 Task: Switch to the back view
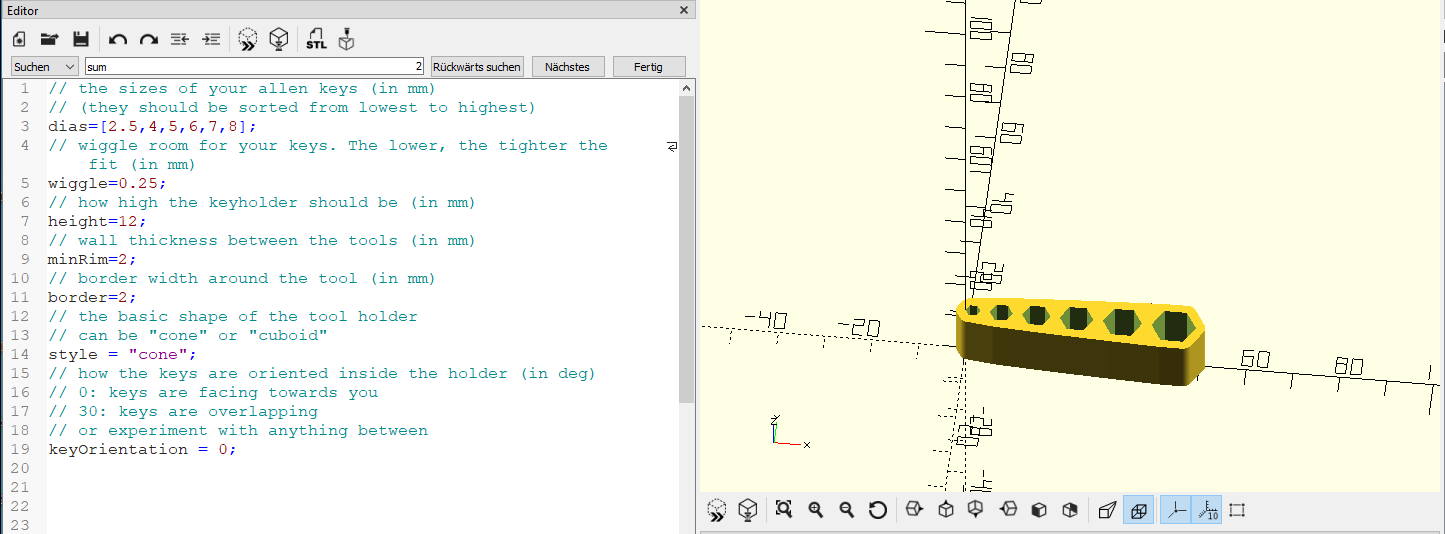1069,510
